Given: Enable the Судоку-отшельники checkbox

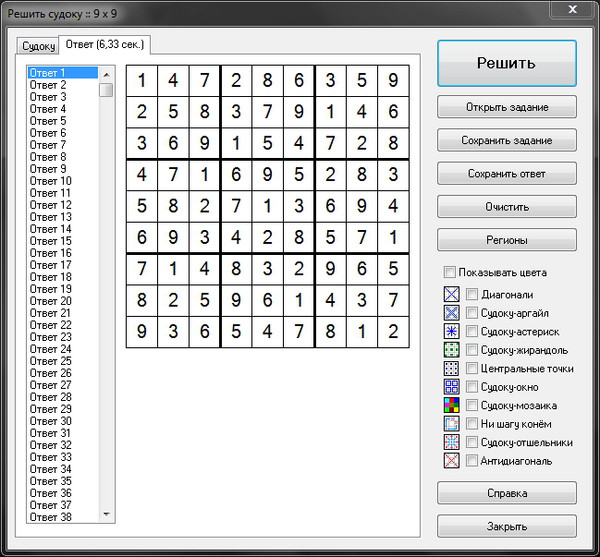Looking at the screenshot, I should tap(472, 442).
